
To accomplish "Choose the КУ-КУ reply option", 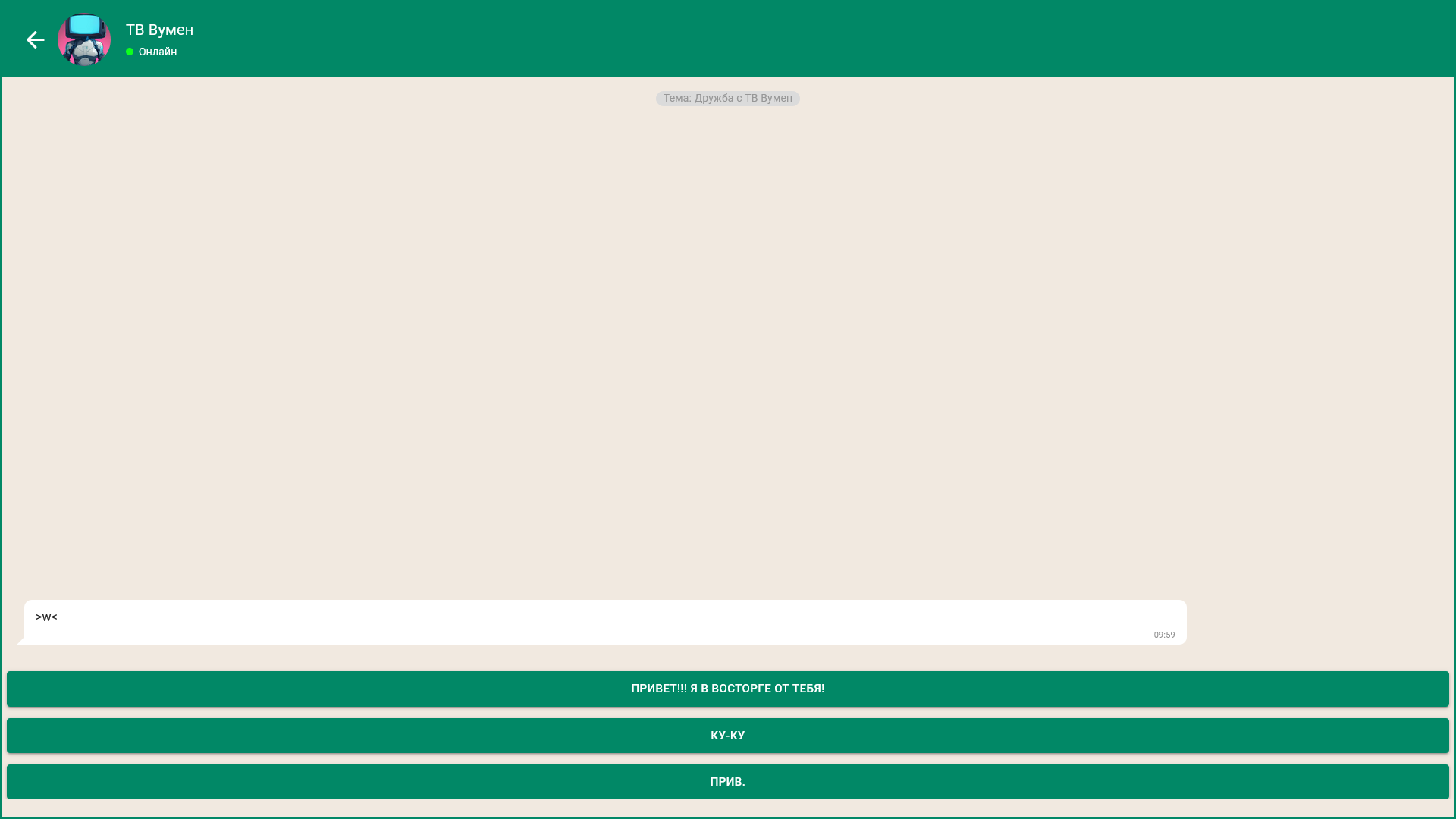I will tap(726, 735).
